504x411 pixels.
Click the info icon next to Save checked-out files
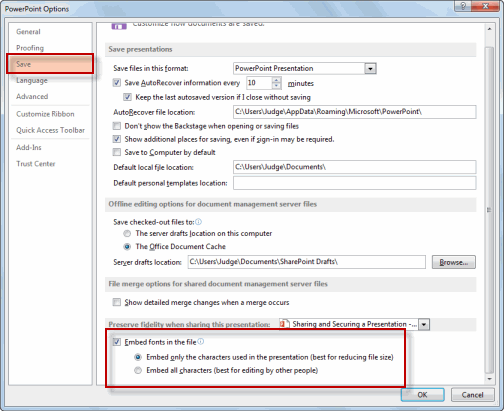point(198,222)
